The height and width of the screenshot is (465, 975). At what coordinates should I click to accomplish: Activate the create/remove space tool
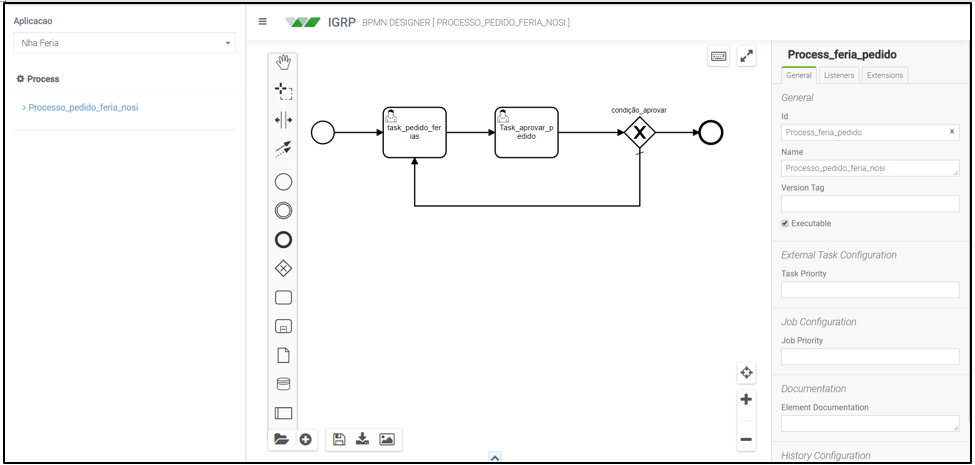[x=283, y=120]
